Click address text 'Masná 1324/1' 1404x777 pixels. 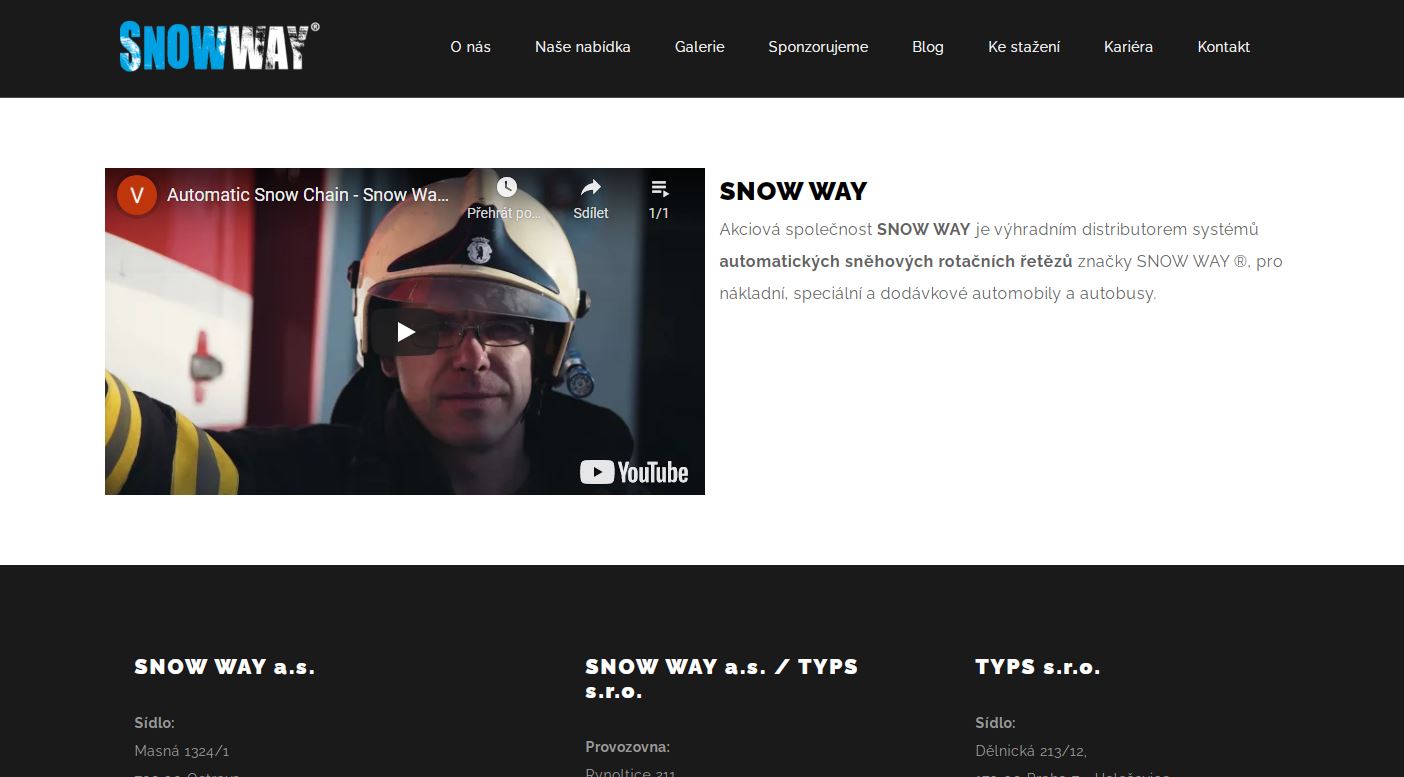tap(182, 751)
